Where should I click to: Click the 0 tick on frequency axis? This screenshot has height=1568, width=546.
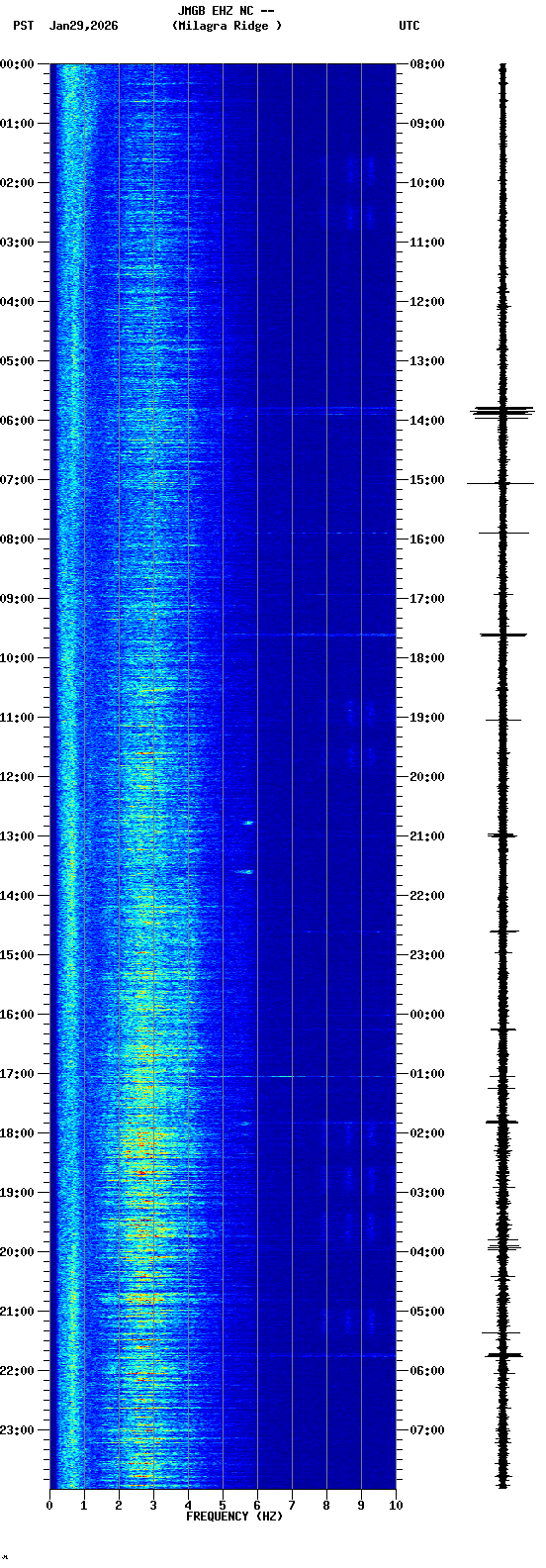(x=49, y=1506)
